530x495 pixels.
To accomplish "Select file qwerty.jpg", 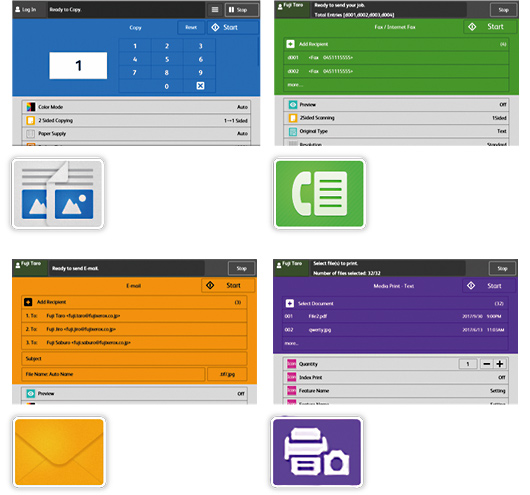I will tap(395, 330).
